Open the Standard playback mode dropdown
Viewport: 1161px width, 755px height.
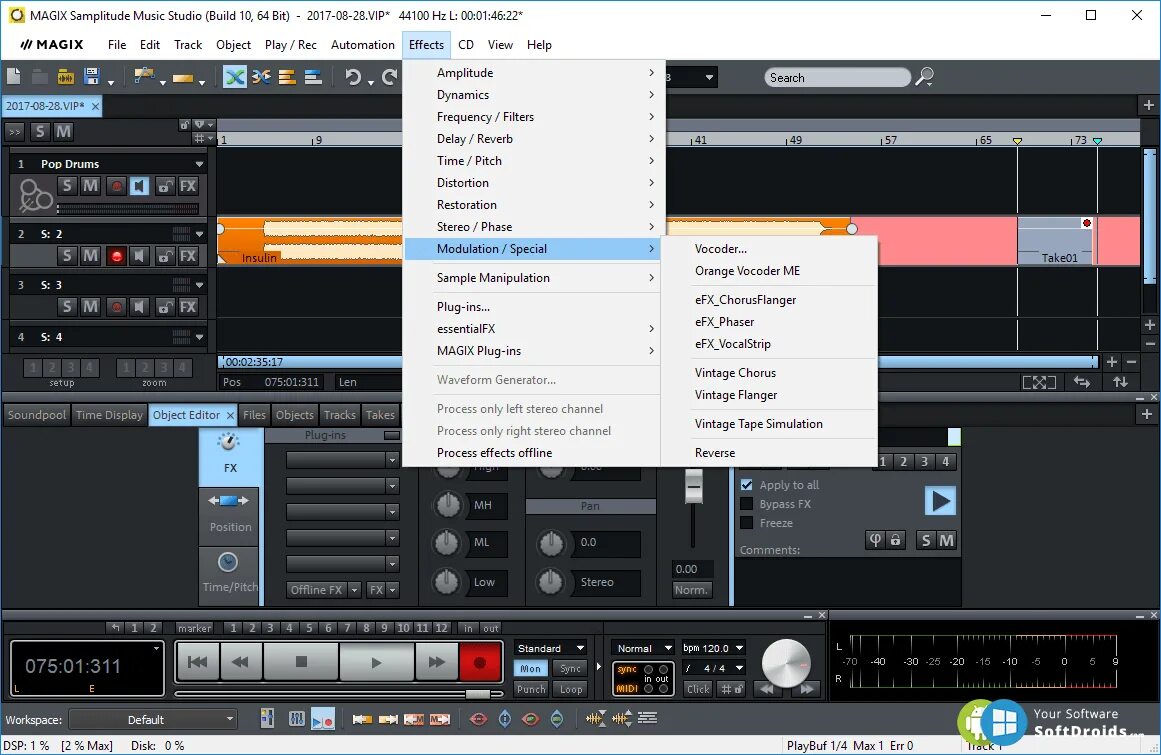pyautogui.click(x=551, y=648)
